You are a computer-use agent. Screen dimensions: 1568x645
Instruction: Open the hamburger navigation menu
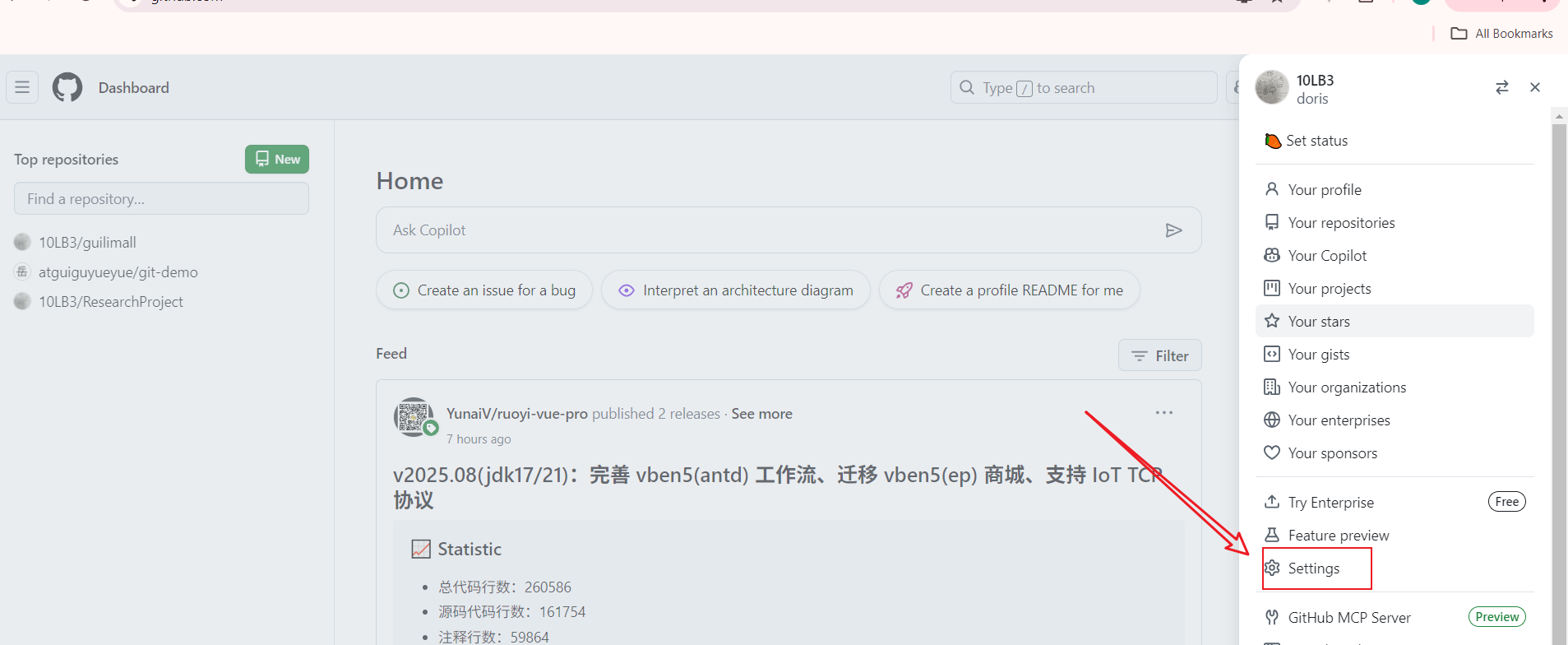point(22,87)
